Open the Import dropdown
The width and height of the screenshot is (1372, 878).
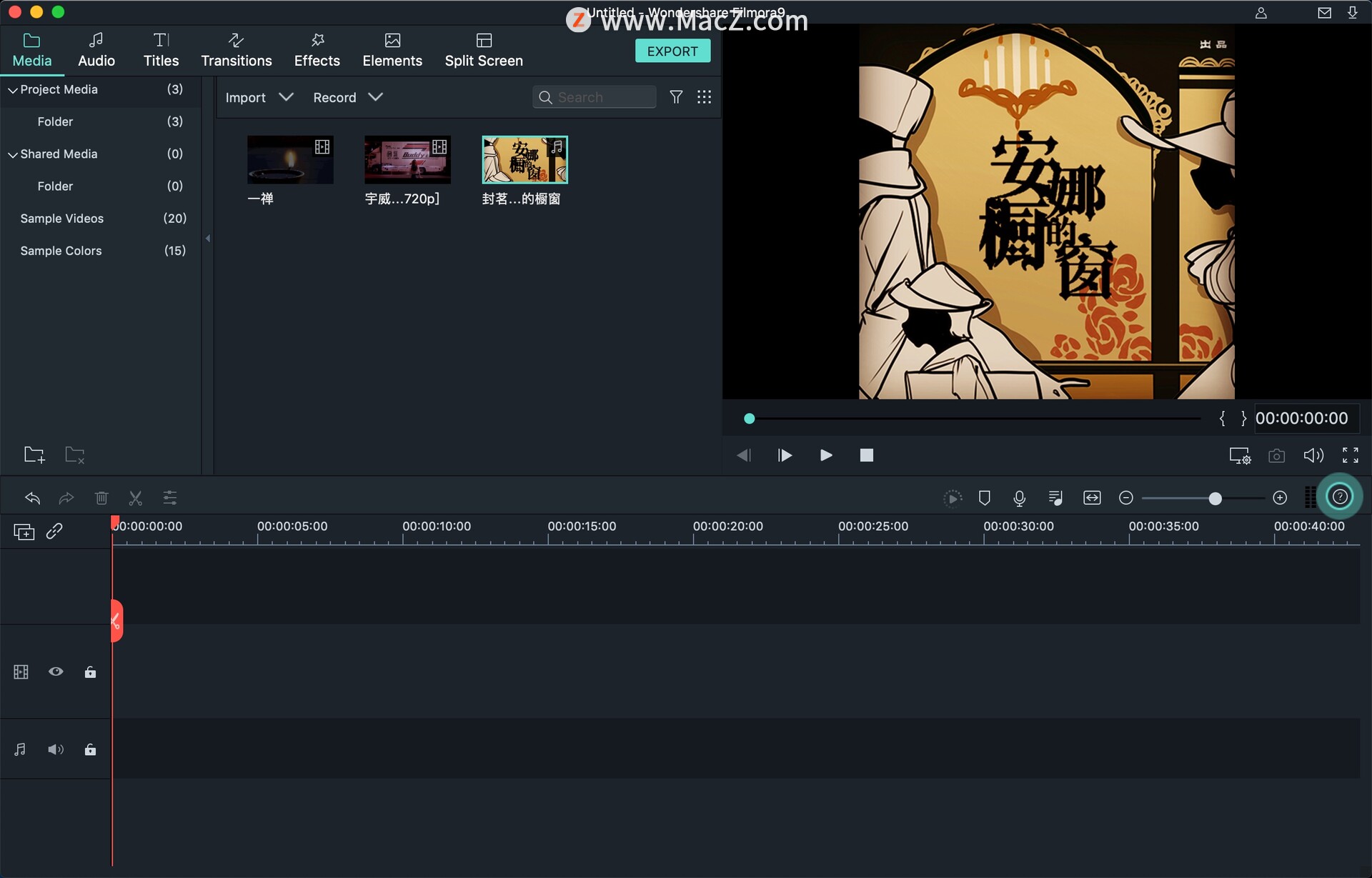point(259,97)
